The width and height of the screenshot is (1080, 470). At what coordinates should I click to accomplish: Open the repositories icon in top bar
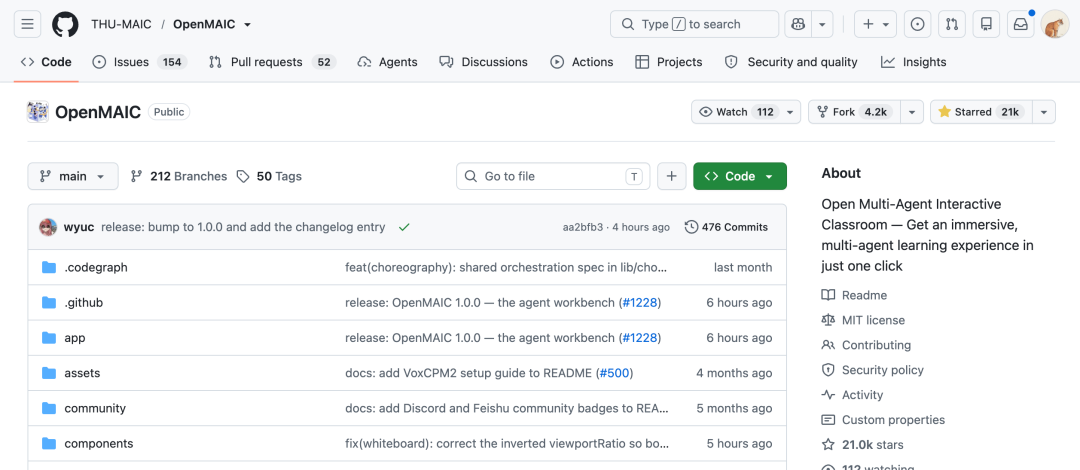986,24
